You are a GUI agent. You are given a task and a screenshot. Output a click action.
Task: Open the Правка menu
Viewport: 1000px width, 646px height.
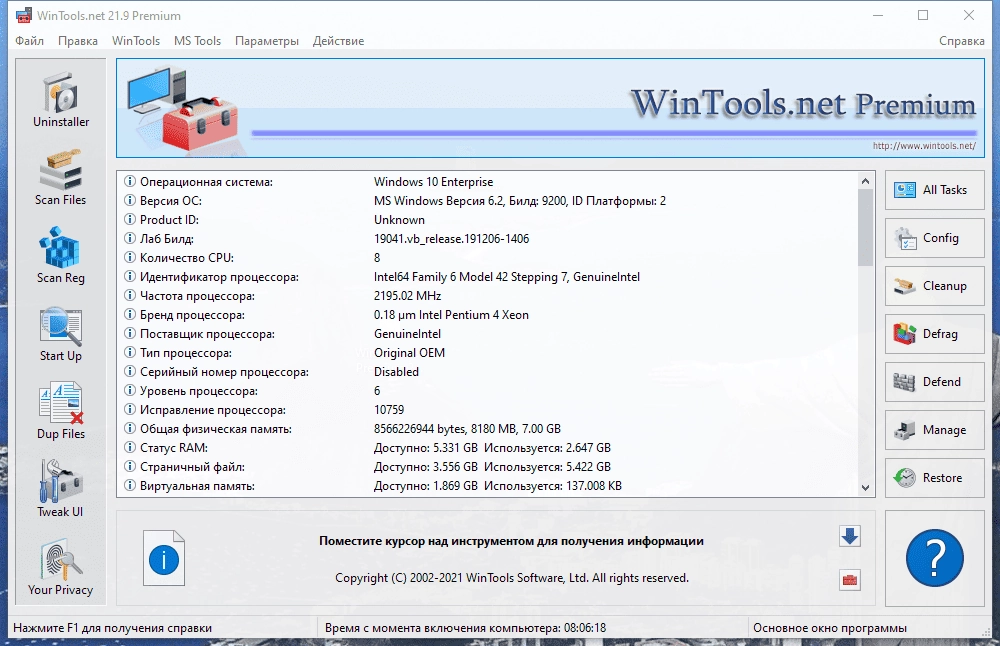click(78, 41)
